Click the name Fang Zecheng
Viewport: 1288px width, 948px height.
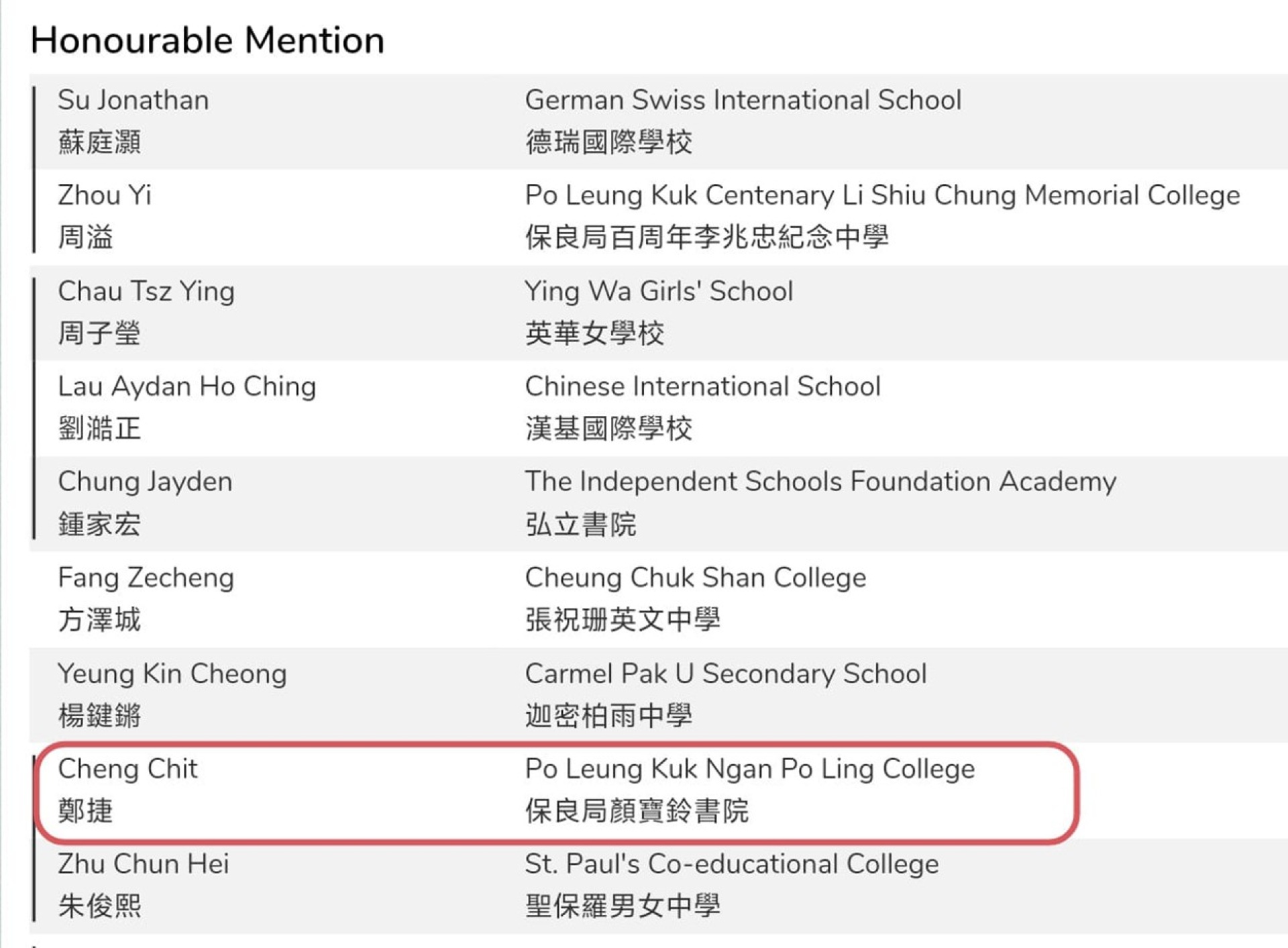click(146, 578)
